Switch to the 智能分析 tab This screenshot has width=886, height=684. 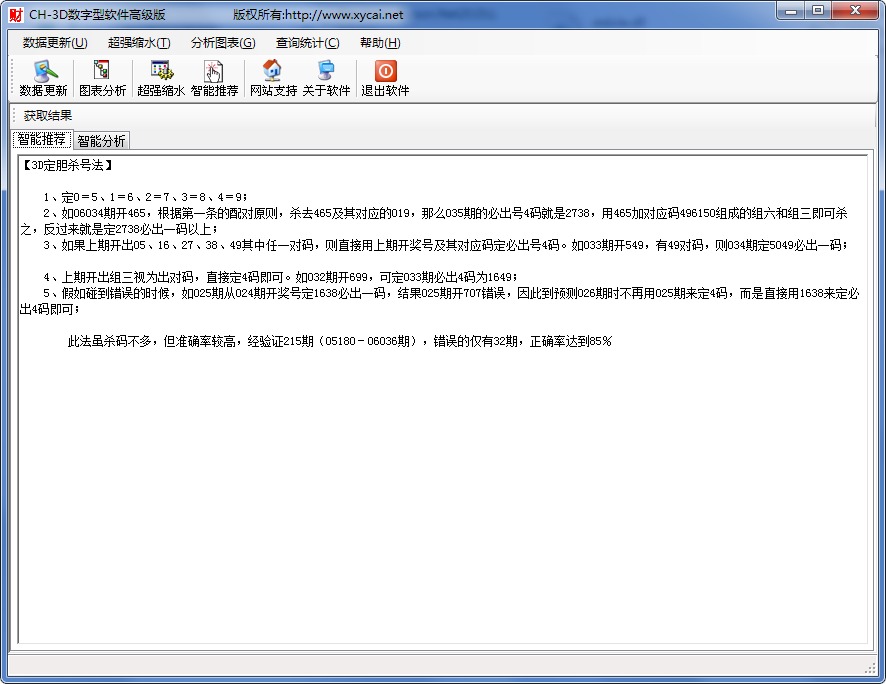tap(101, 141)
